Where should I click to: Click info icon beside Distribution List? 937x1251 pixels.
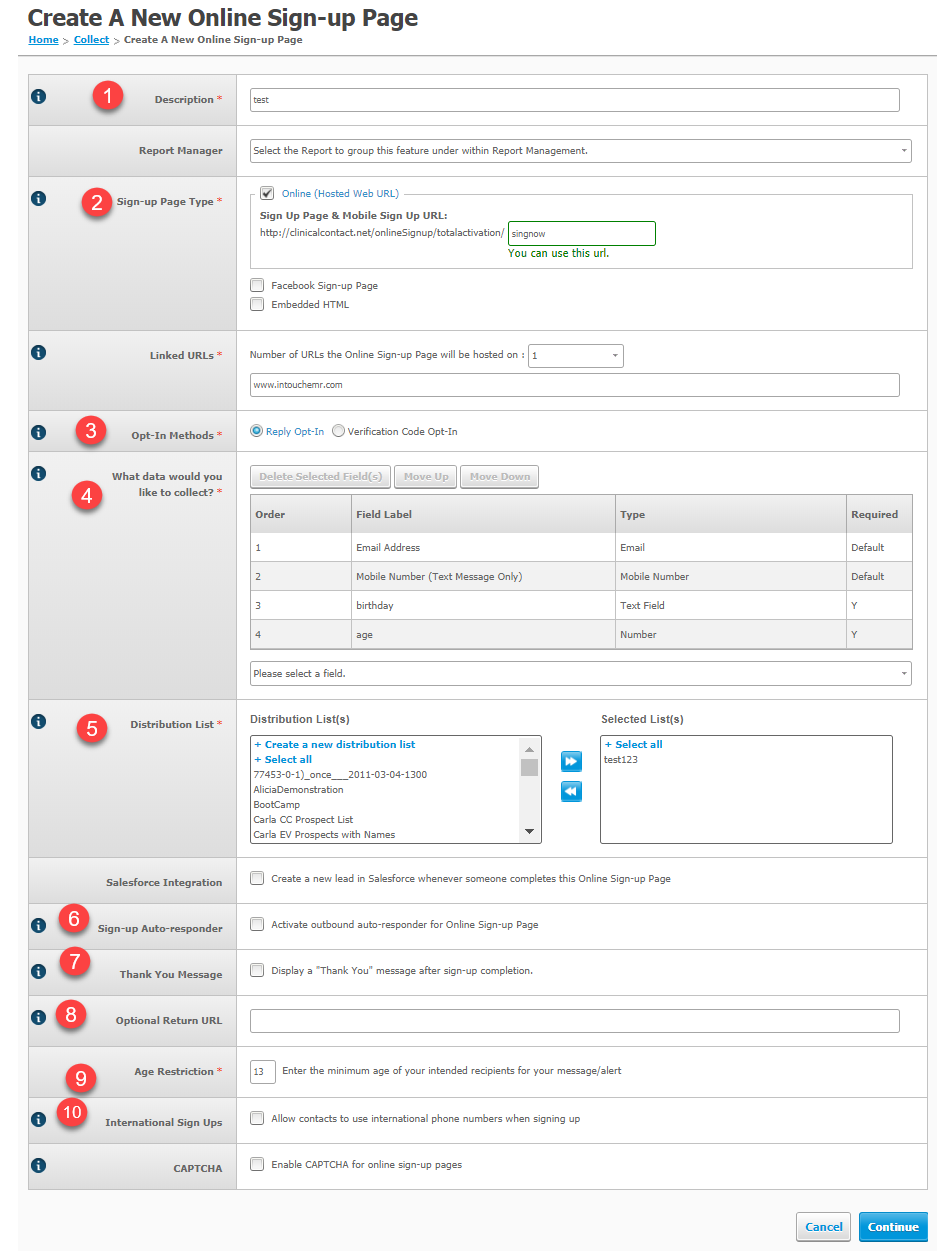pyautogui.click(x=39, y=721)
